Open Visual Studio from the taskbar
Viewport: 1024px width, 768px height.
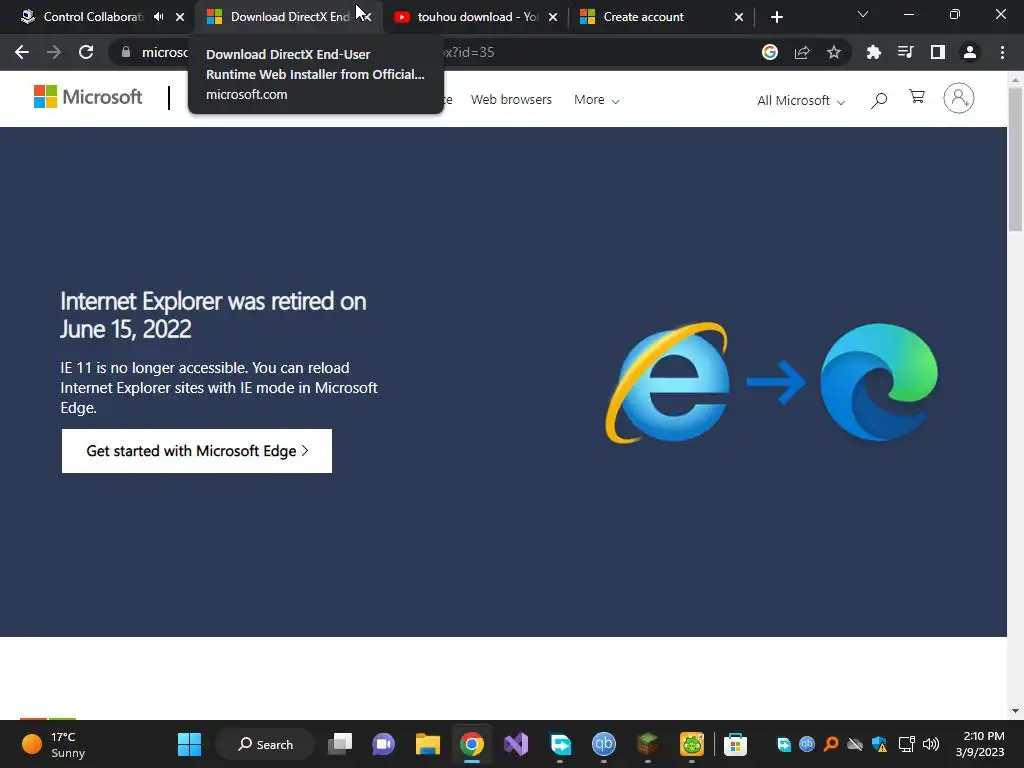click(x=516, y=744)
